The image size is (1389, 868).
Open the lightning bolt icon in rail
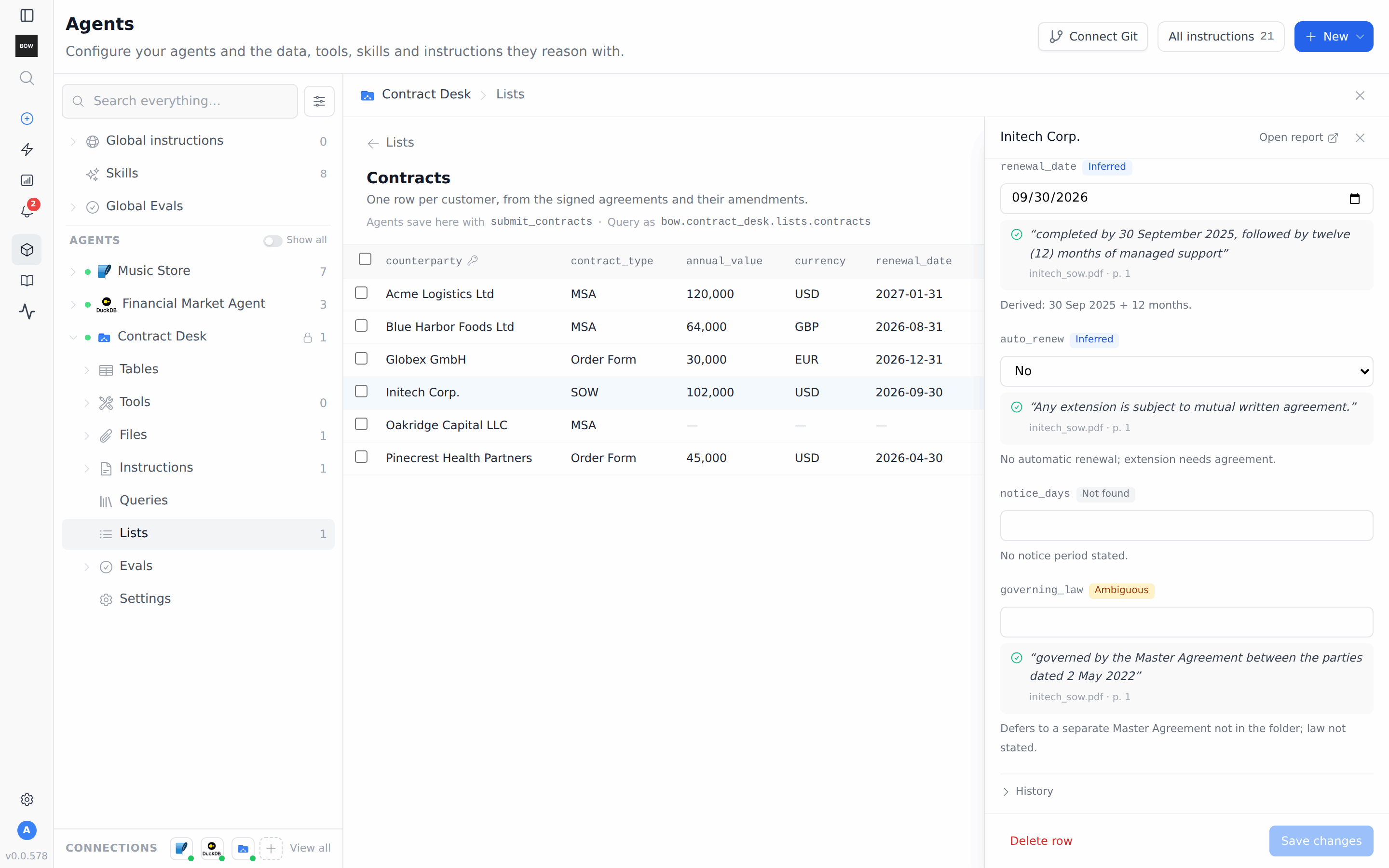click(x=27, y=149)
